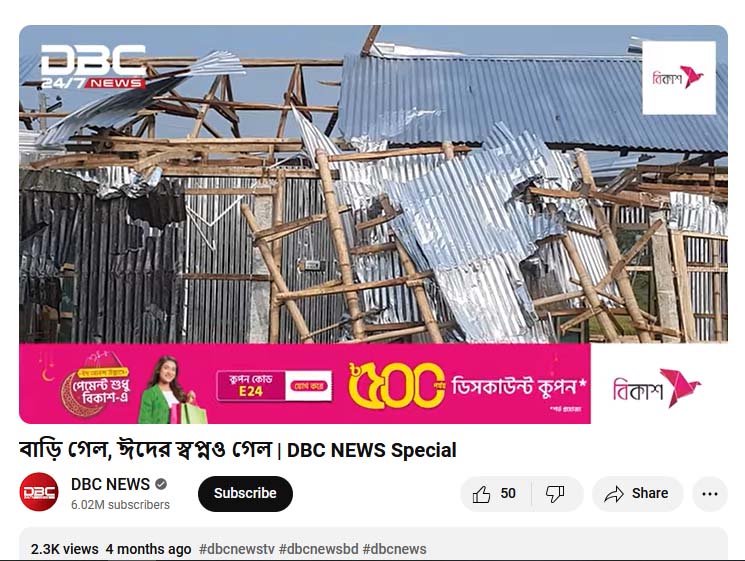
Task: Click the like count of 50
Action: click(x=508, y=494)
